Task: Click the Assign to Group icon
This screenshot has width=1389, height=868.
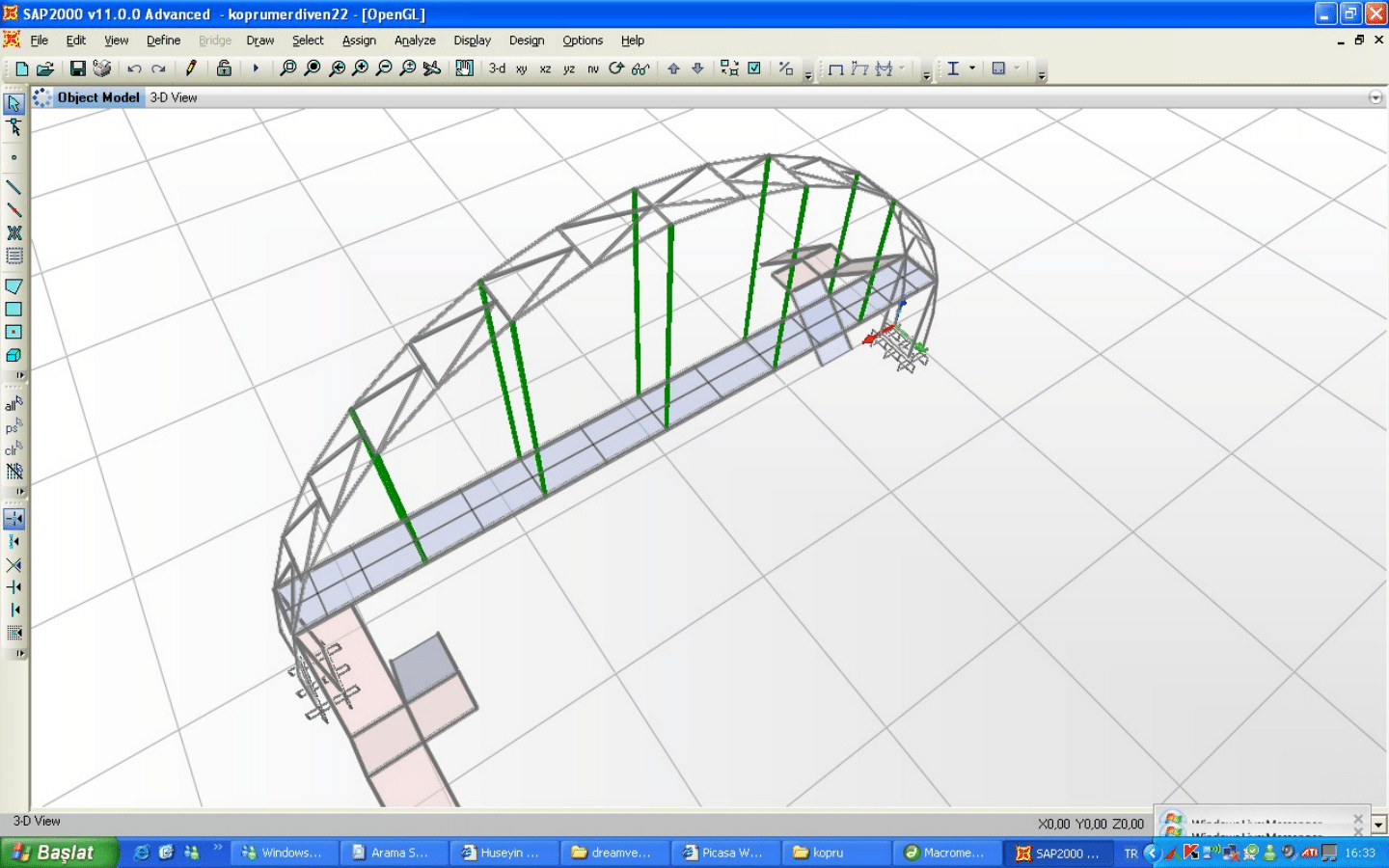Action: click(786, 68)
